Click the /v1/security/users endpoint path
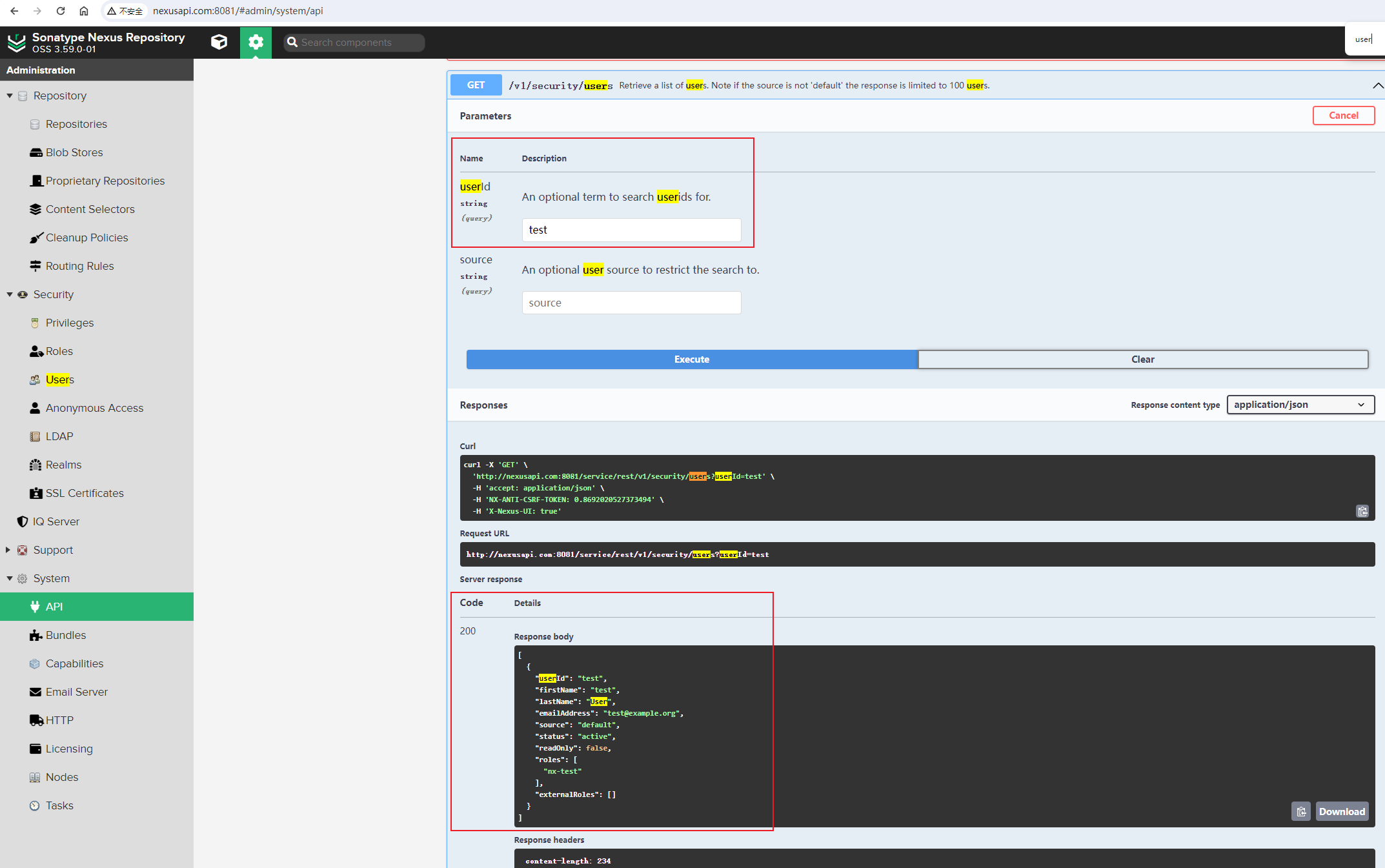 560,85
